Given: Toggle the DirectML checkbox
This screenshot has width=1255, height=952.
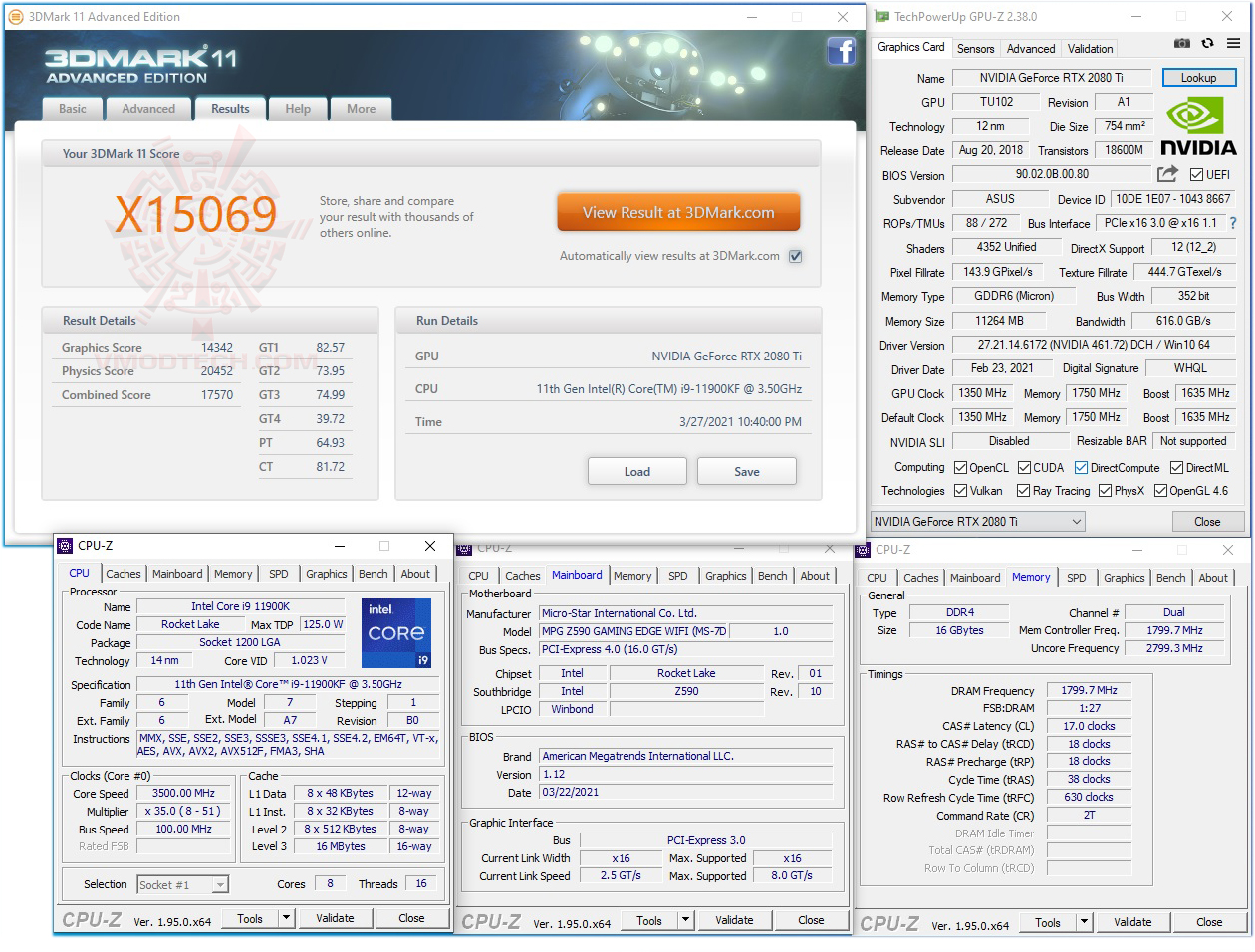Looking at the screenshot, I should pyautogui.click(x=1176, y=468).
